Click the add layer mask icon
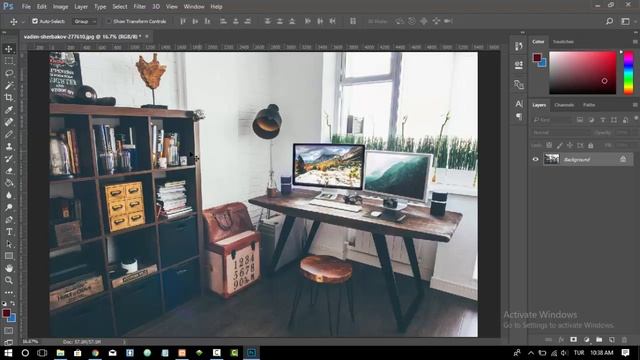This screenshot has height=360, width=640. click(x=573, y=340)
